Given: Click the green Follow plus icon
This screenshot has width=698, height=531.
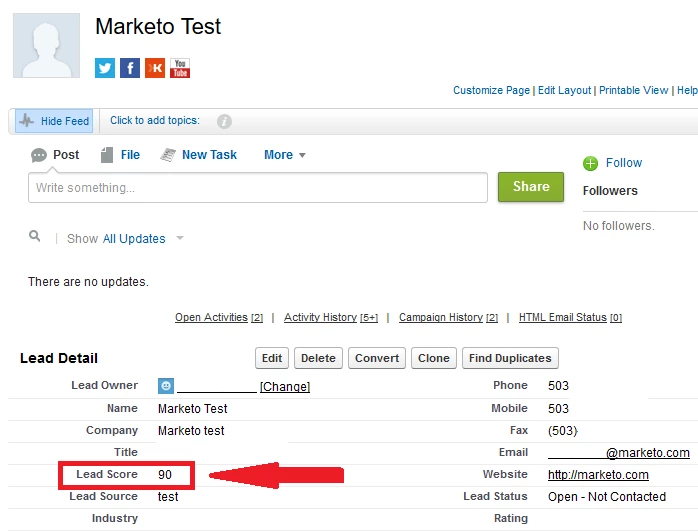Looking at the screenshot, I should point(590,163).
